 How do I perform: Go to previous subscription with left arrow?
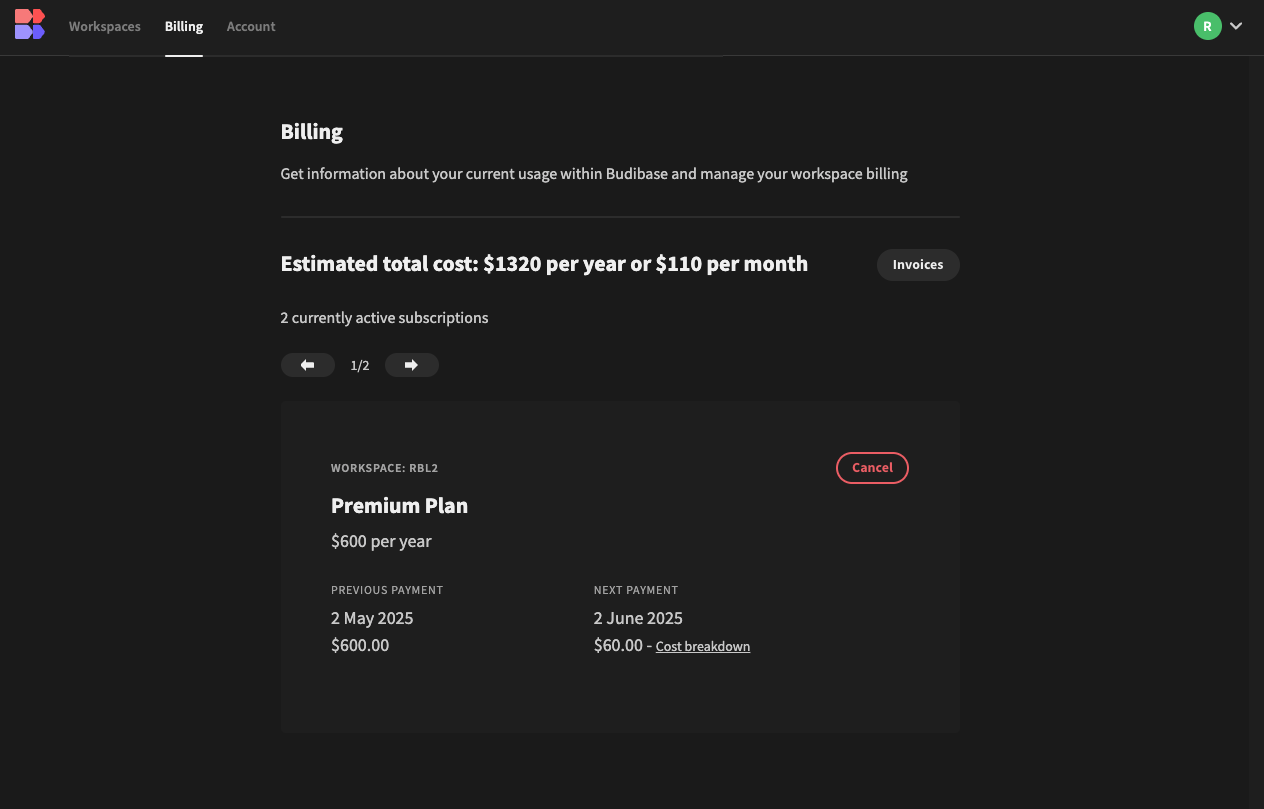pos(308,365)
